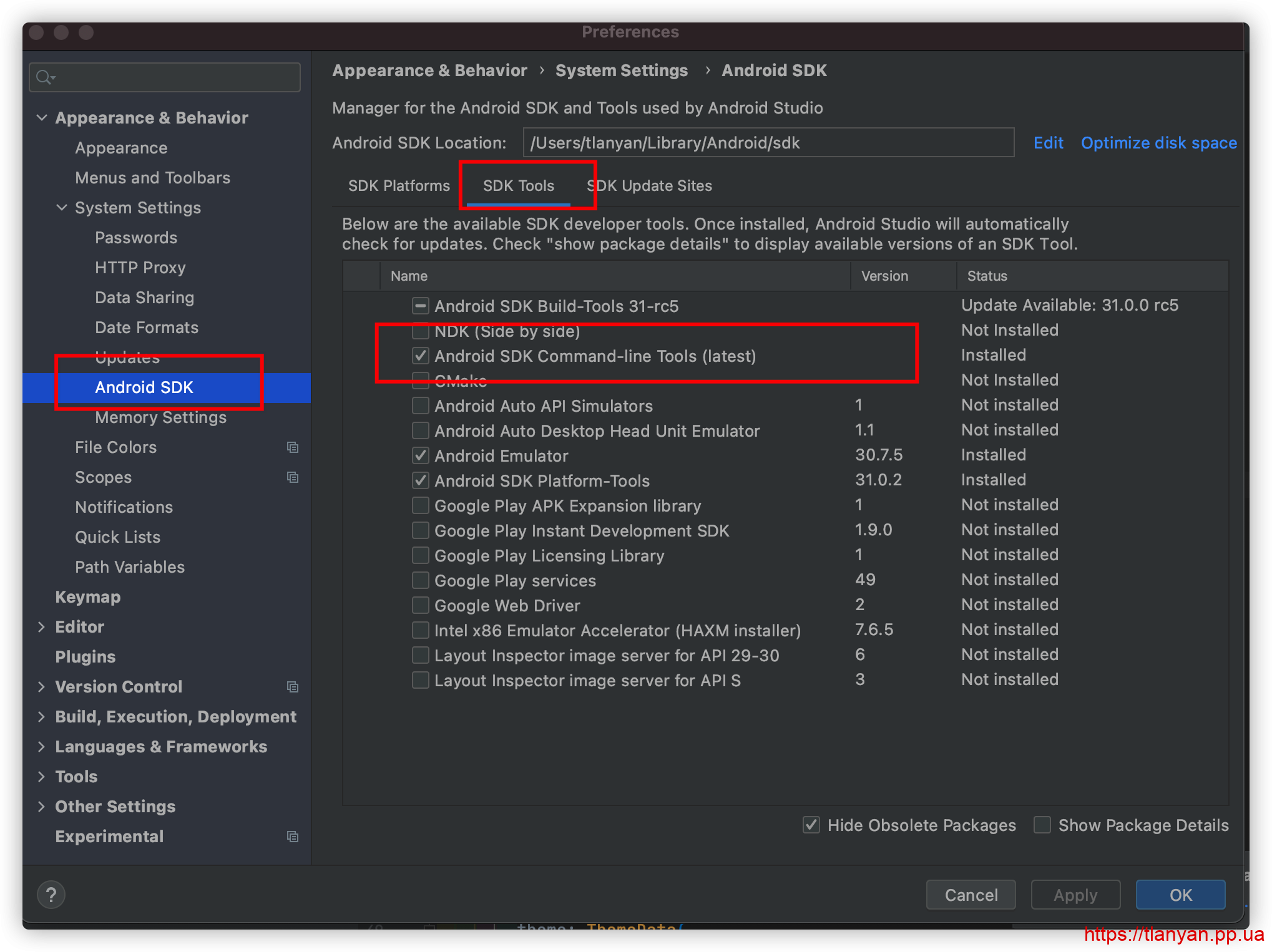Uncheck Hide Obsolete Packages
The image size is (1272, 952).
(x=811, y=825)
